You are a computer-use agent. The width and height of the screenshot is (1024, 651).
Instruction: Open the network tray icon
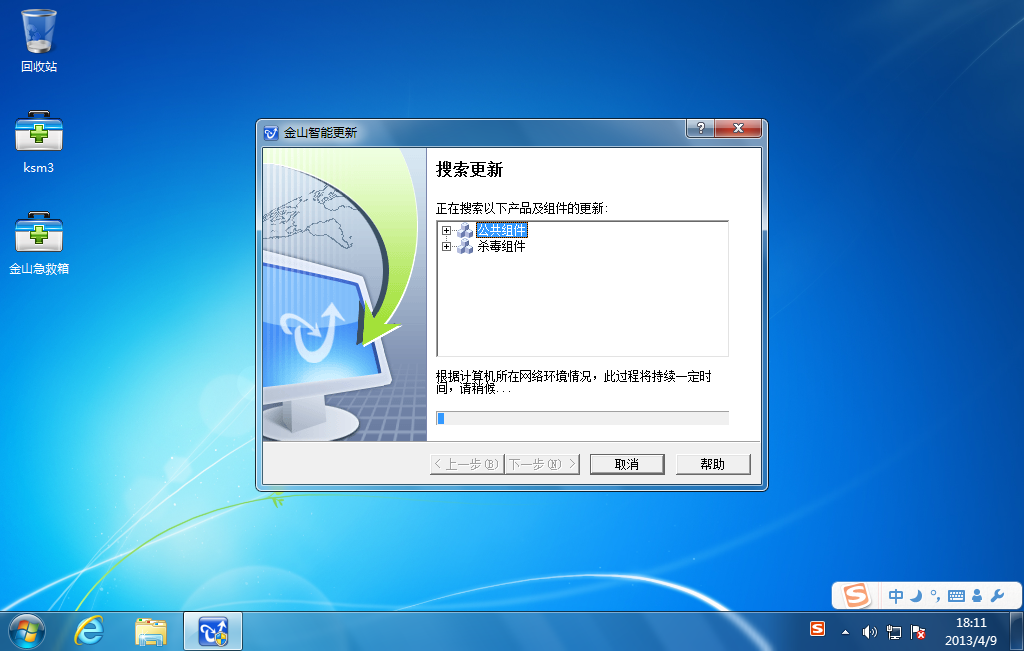coord(893,632)
